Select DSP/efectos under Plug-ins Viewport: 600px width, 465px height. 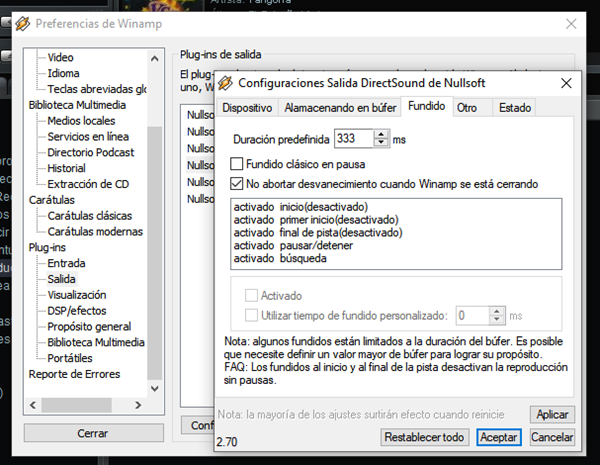point(77,310)
